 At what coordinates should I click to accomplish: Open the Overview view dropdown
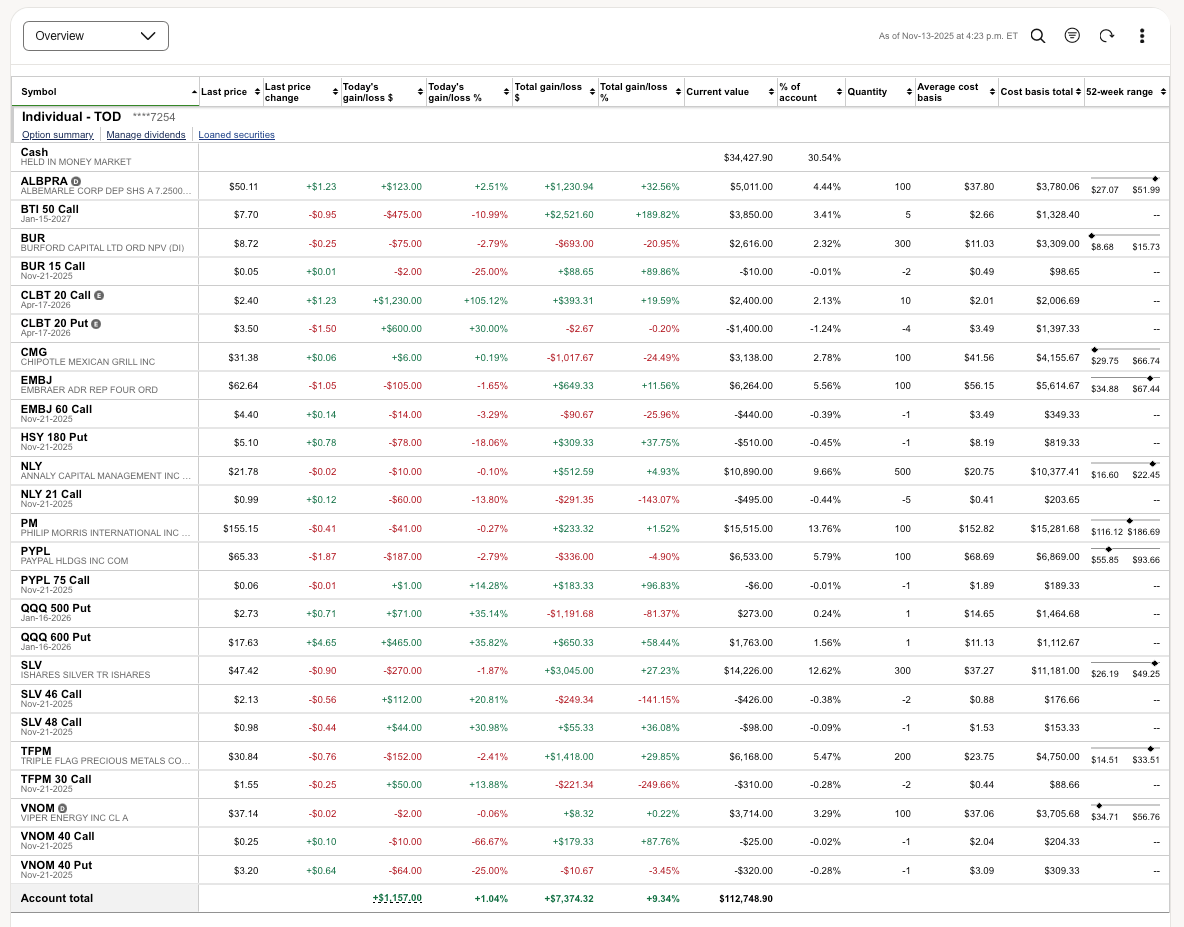(96, 36)
